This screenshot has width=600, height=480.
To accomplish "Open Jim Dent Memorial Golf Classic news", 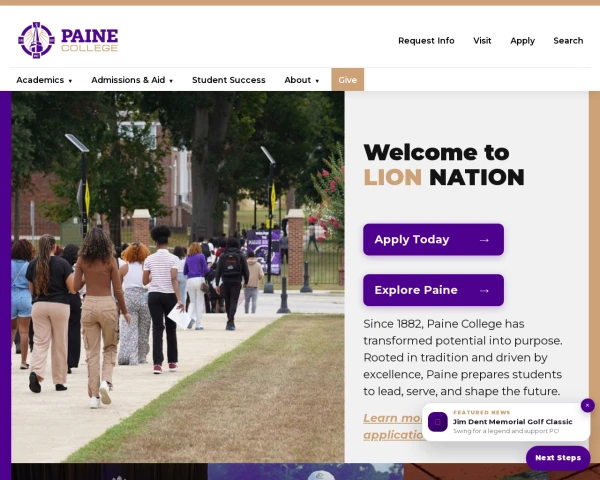I will point(512,421).
